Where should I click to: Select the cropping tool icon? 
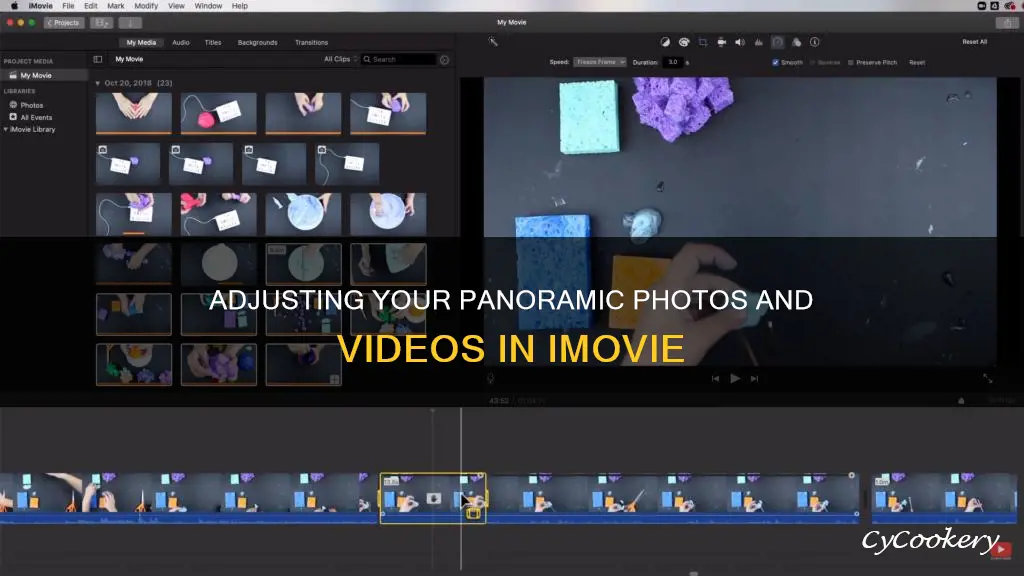tap(703, 42)
